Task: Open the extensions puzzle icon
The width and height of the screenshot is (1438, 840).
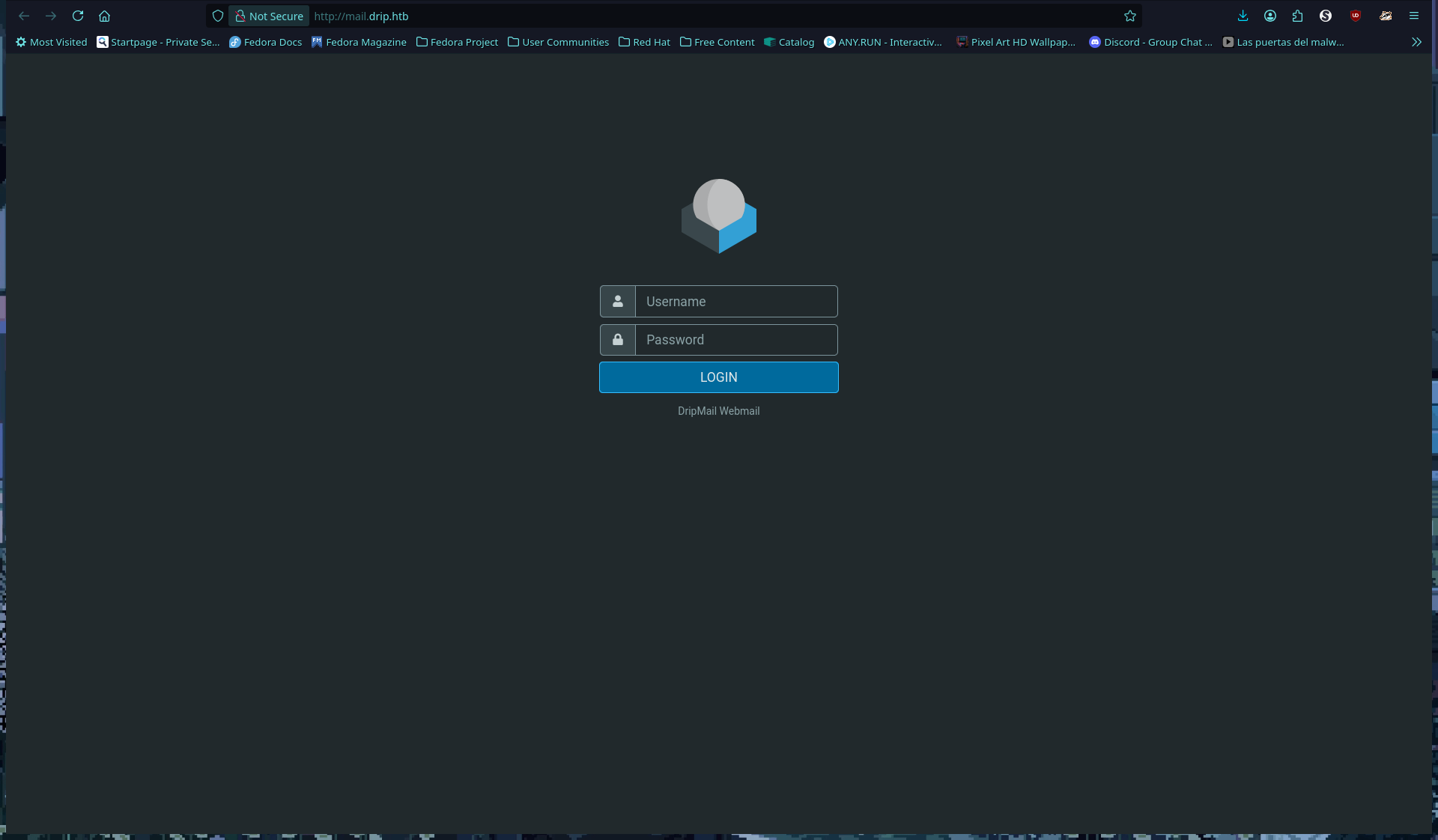Action: [x=1297, y=16]
